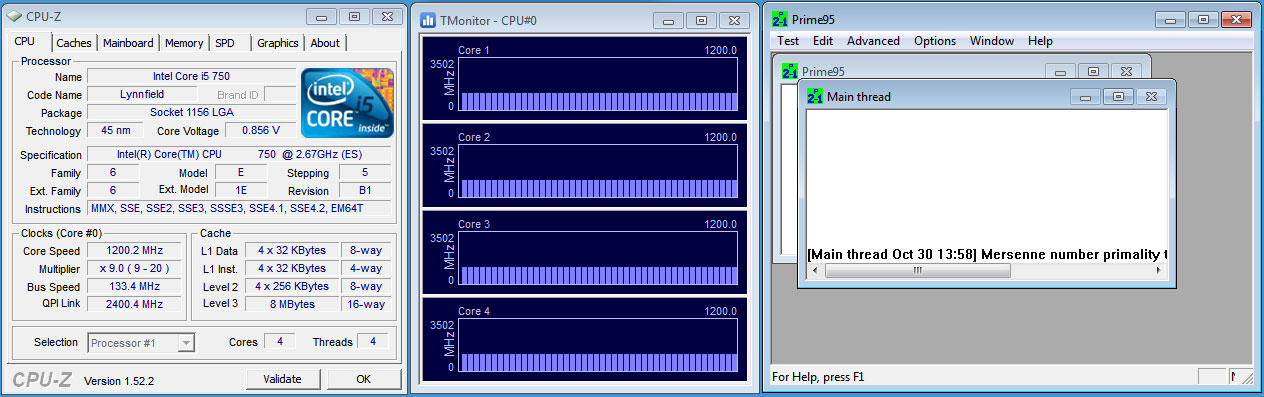
Task: Open the About tab in CPU-Z
Action: 325,43
